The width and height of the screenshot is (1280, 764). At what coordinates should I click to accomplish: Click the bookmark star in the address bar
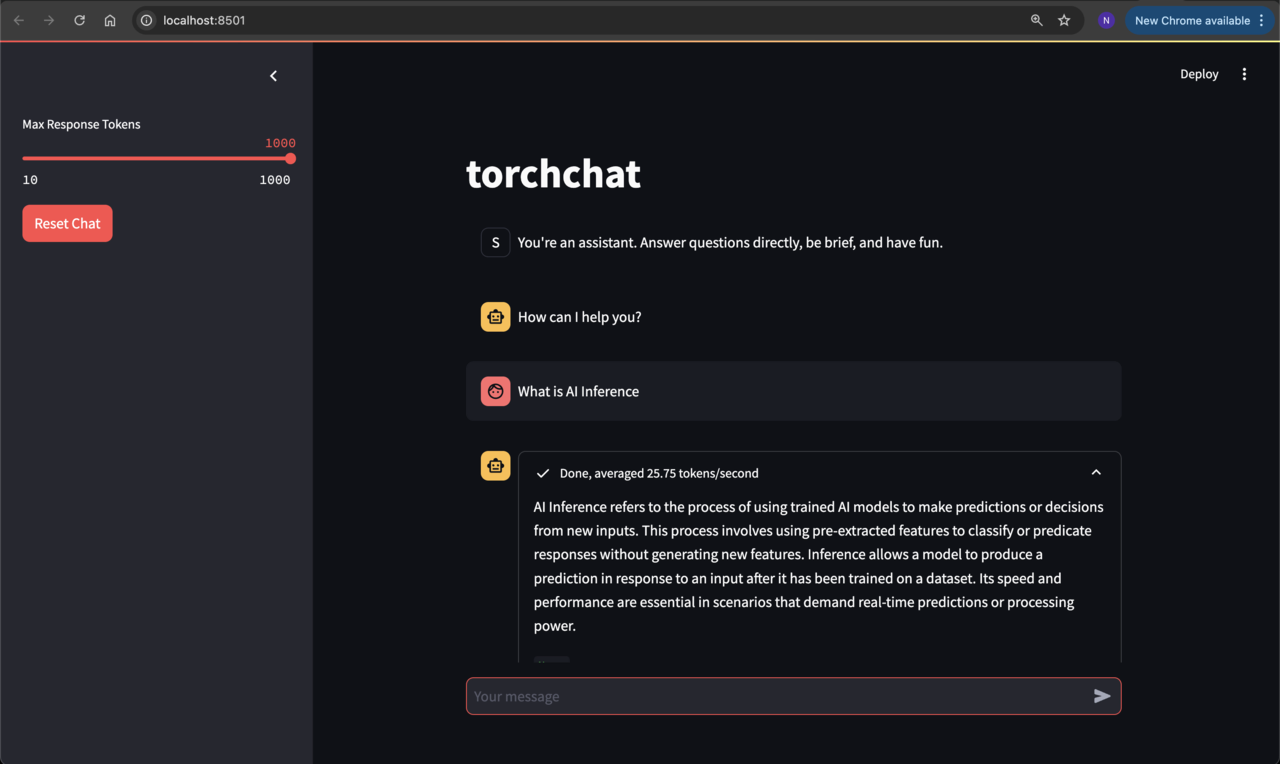[1063, 20]
